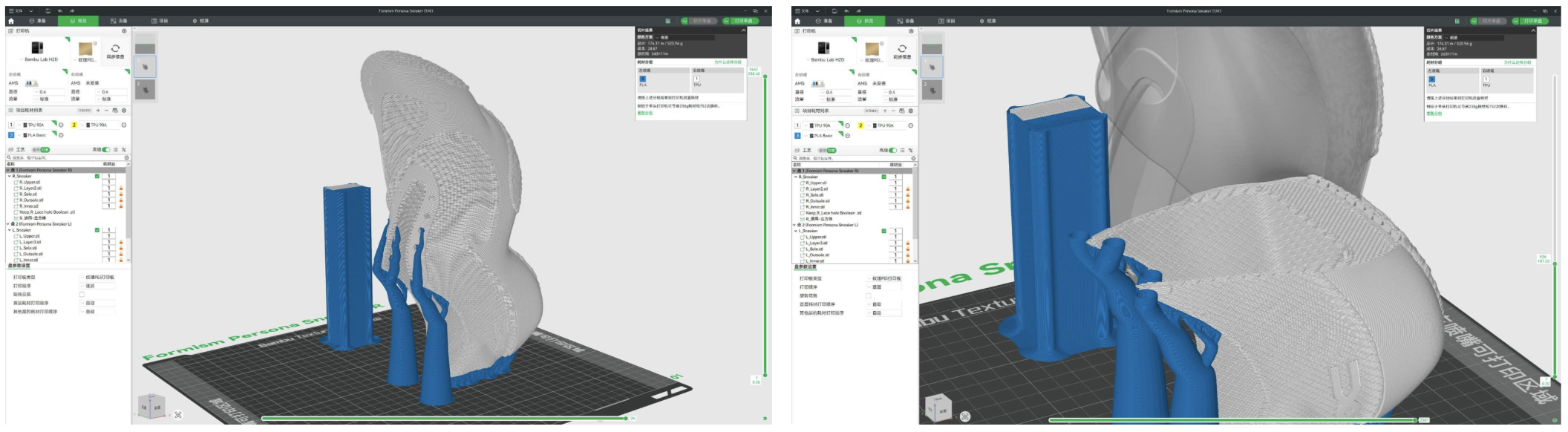Screen dimensions: 1568x432
Task: Click vertical layer slider handle, right window
Action: click(1555, 264)
